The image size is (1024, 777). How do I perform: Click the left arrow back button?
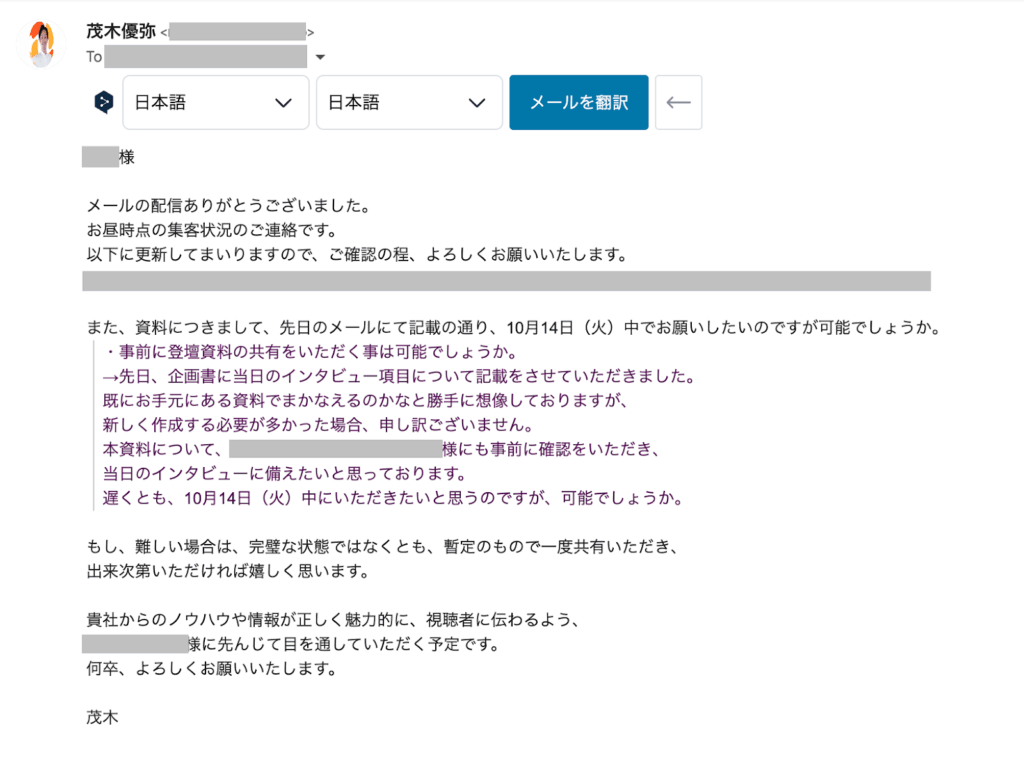click(678, 102)
